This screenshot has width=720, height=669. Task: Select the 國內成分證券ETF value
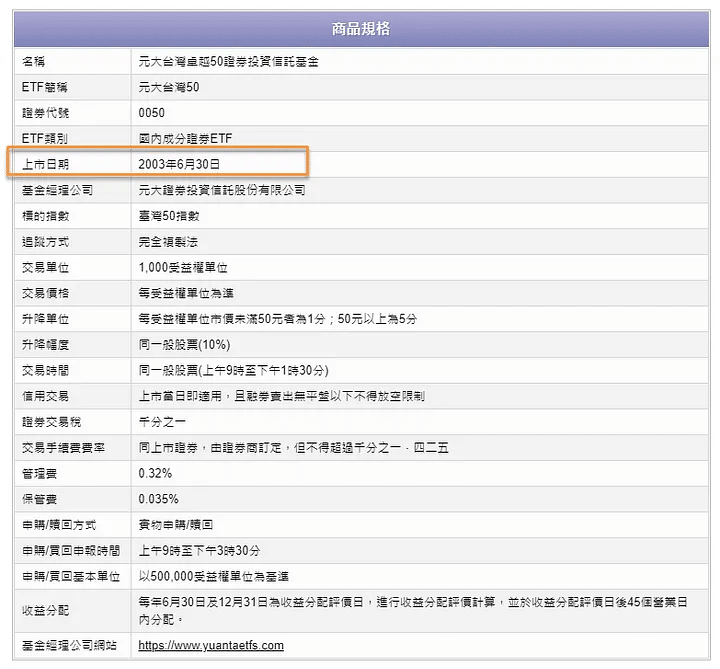[x=185, y=139]
